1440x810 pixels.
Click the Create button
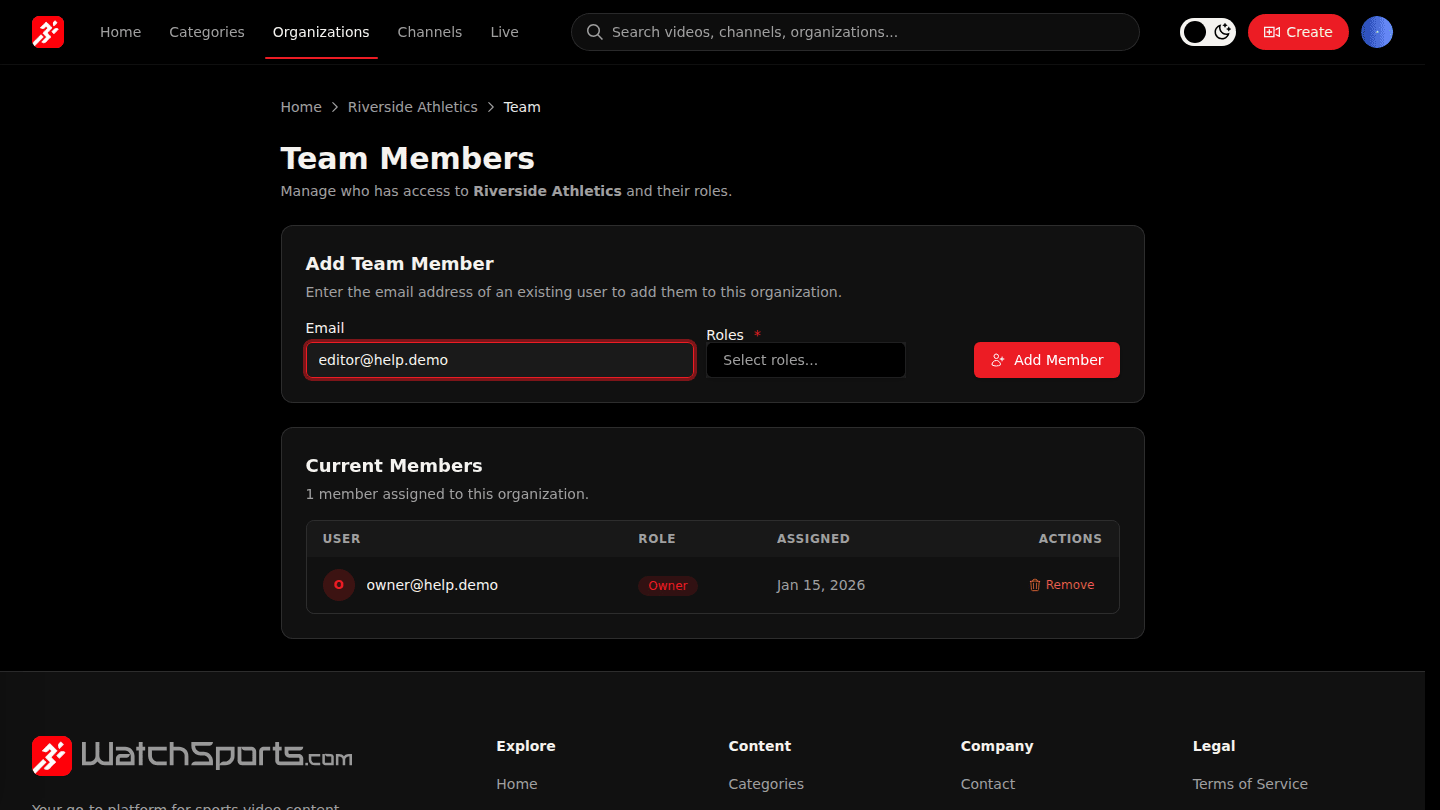tap(1298, 32)
